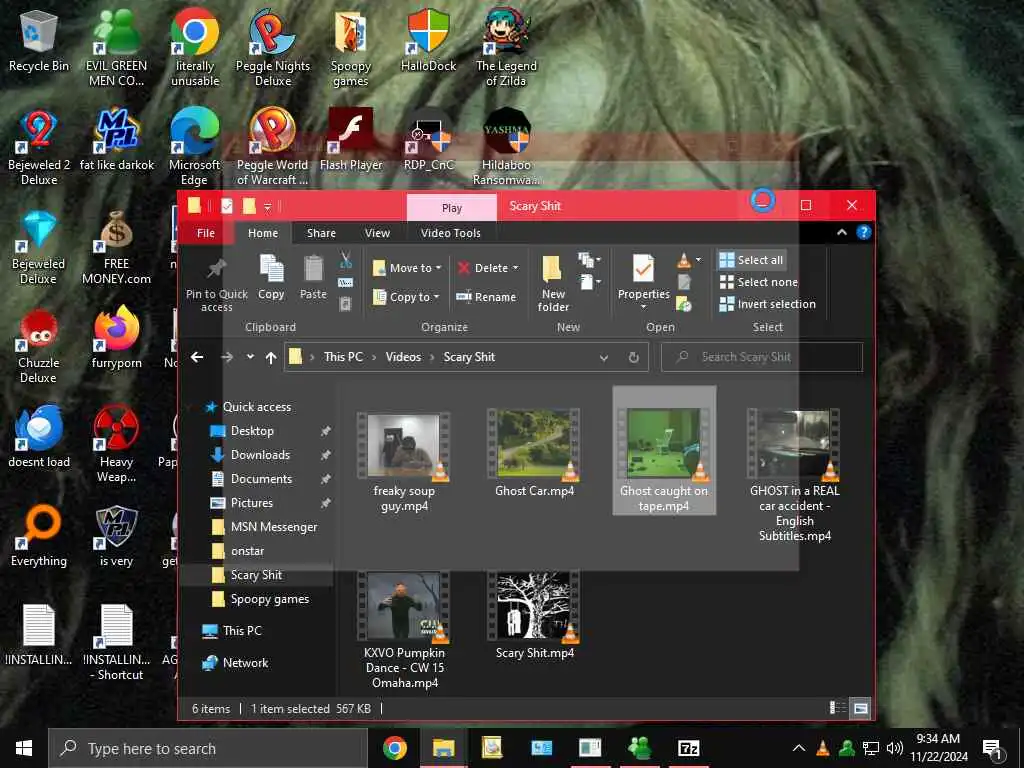The image size is (1024, 768).
Task: Switch to large icons view in status bar
Action: tap(861, 708)
